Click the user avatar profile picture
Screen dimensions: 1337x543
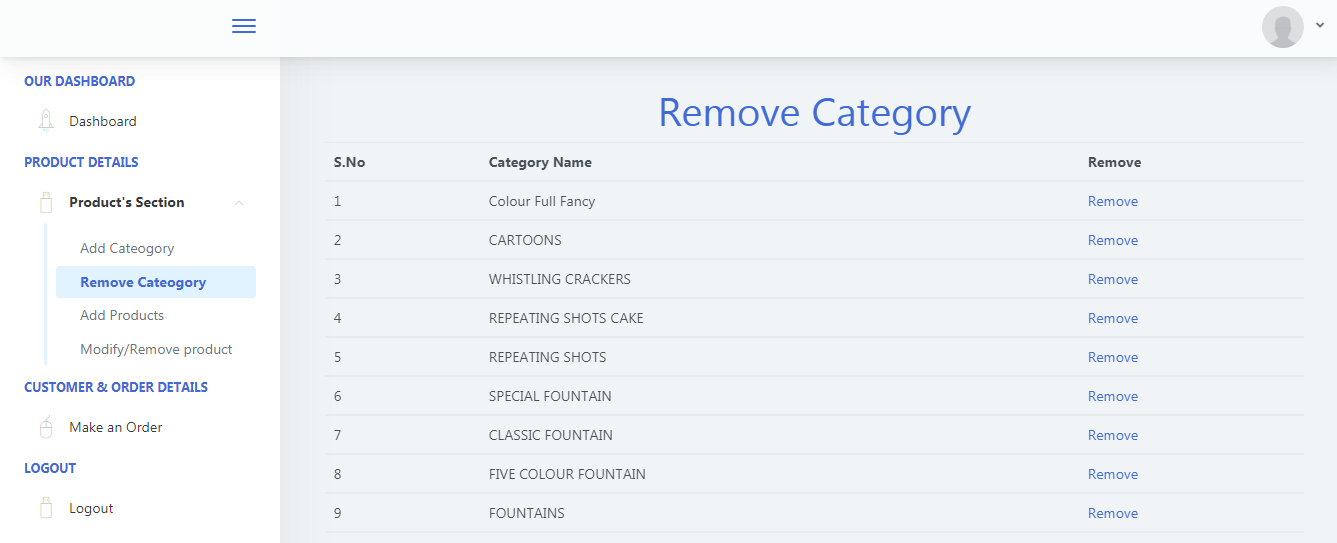(x=1282, y=27)
